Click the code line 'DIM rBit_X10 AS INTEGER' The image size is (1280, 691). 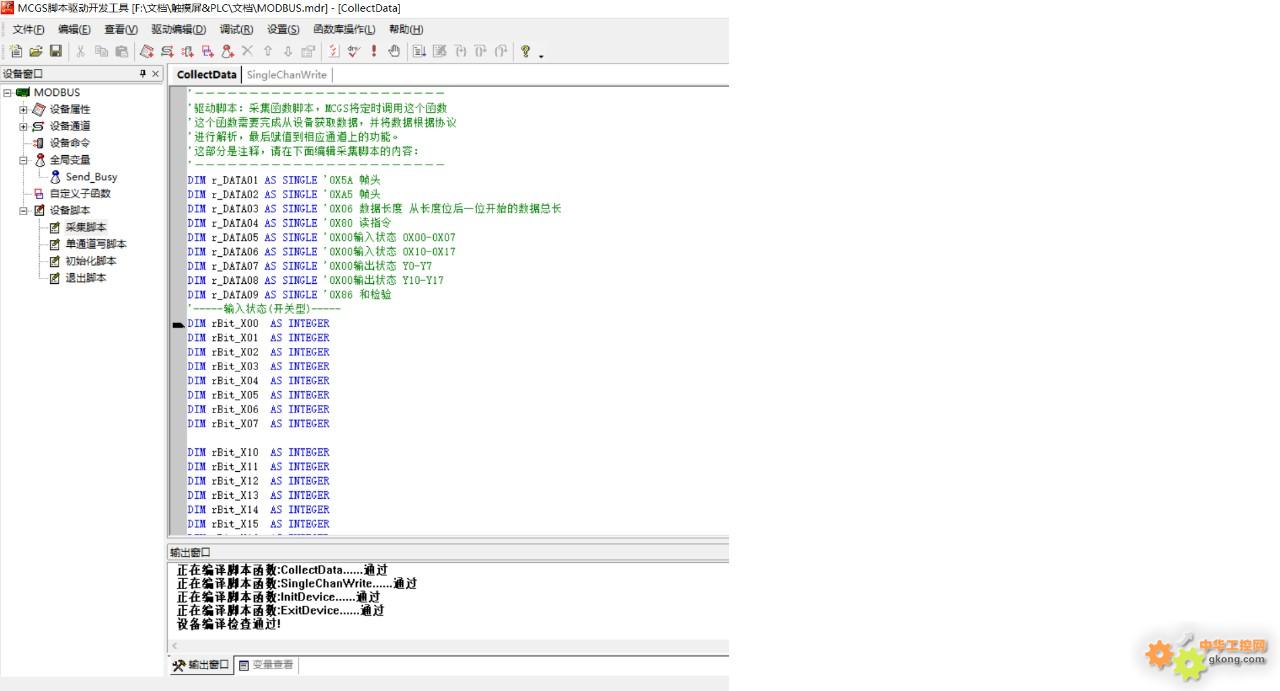[x=258, y=453]
